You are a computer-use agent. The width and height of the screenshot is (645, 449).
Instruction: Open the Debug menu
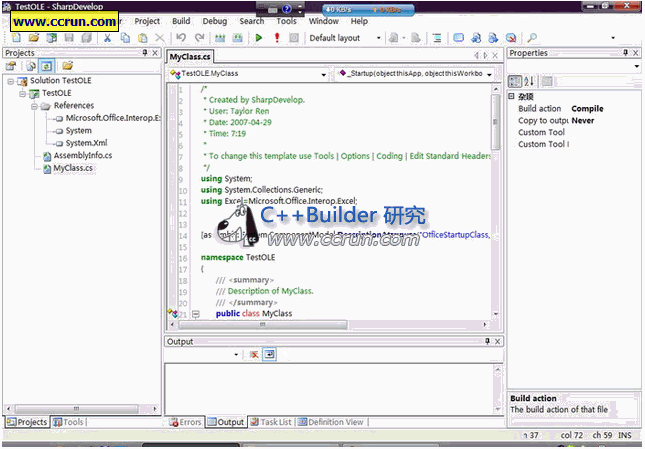click(215, 21)
